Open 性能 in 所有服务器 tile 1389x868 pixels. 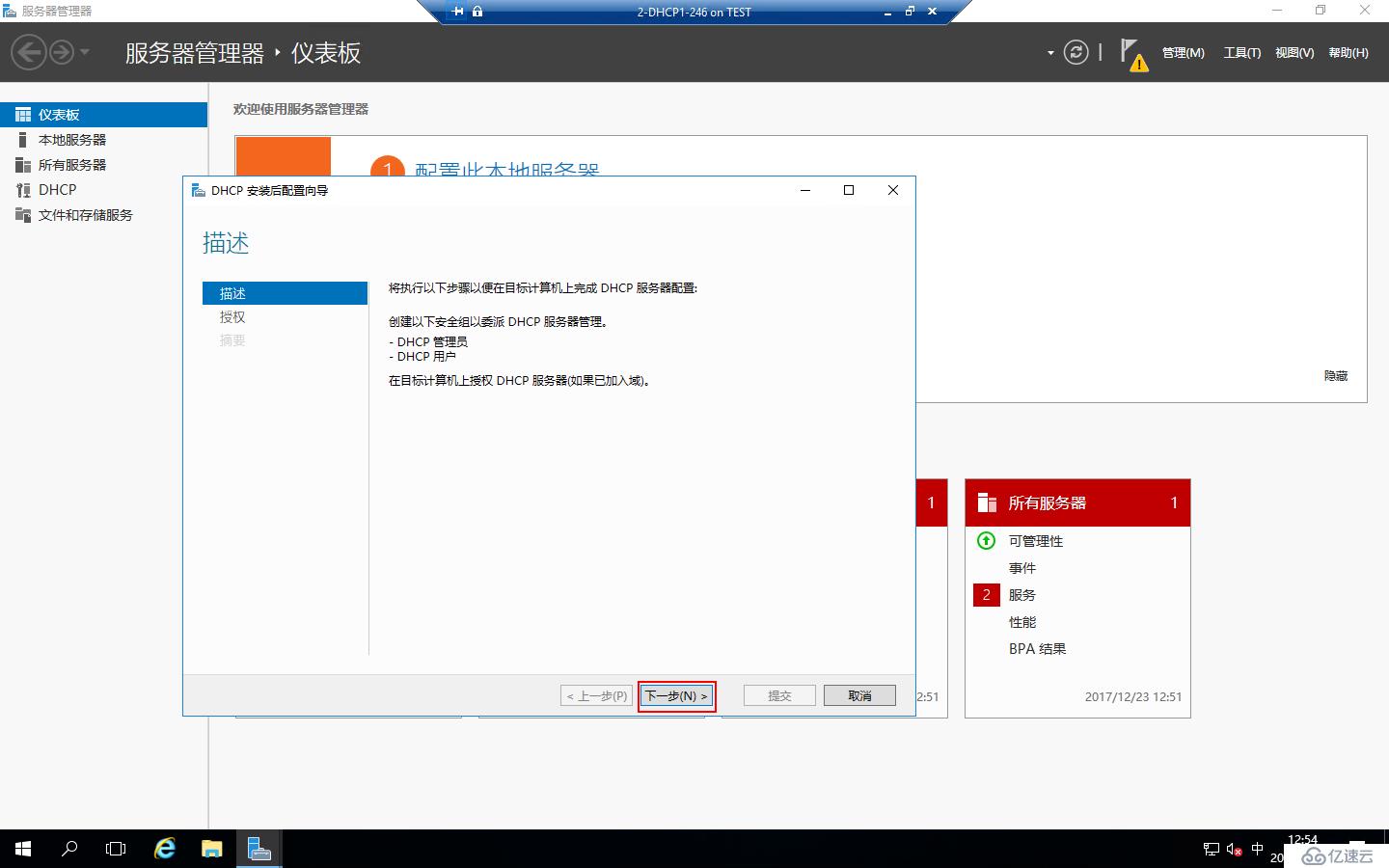[x=1022, y=622]
